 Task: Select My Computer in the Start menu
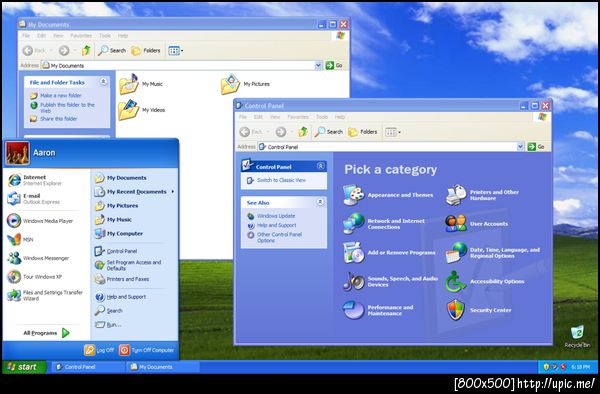[119, 233]
